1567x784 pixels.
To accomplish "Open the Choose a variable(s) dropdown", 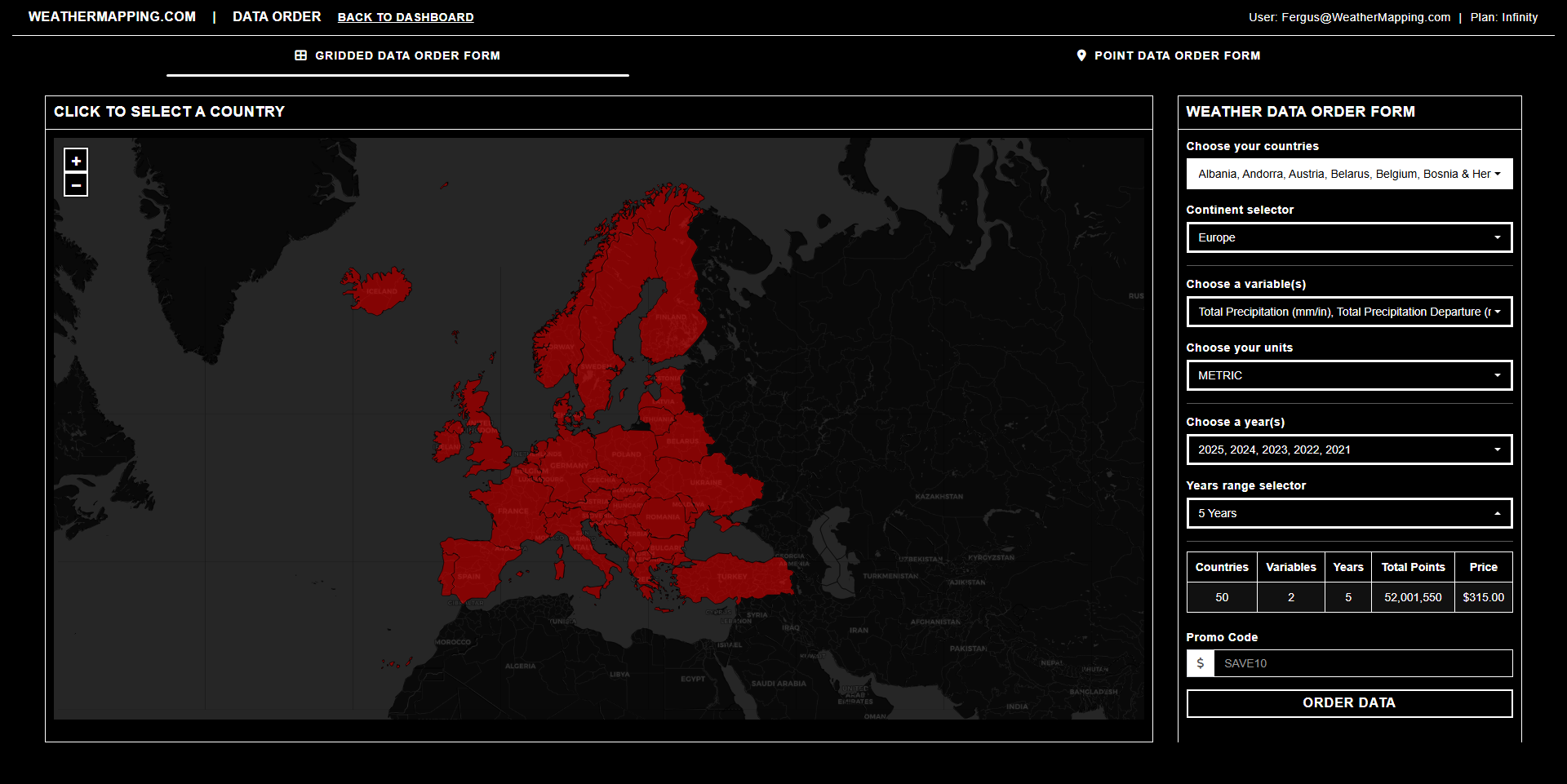I will [1348, 311].
